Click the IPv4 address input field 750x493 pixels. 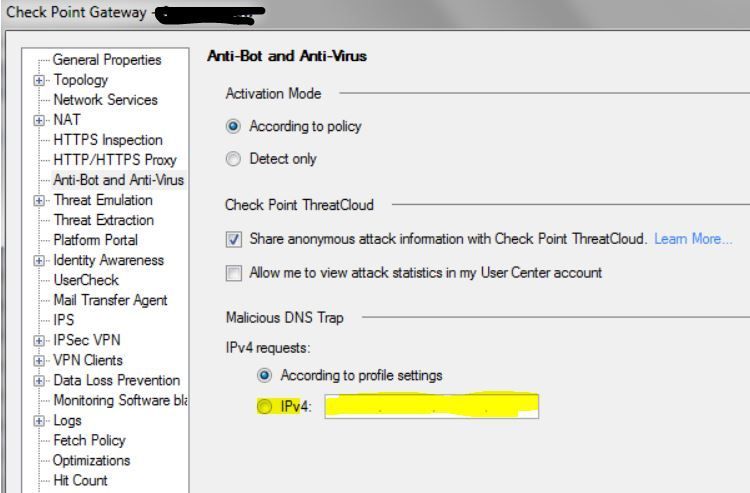point(431,407)
